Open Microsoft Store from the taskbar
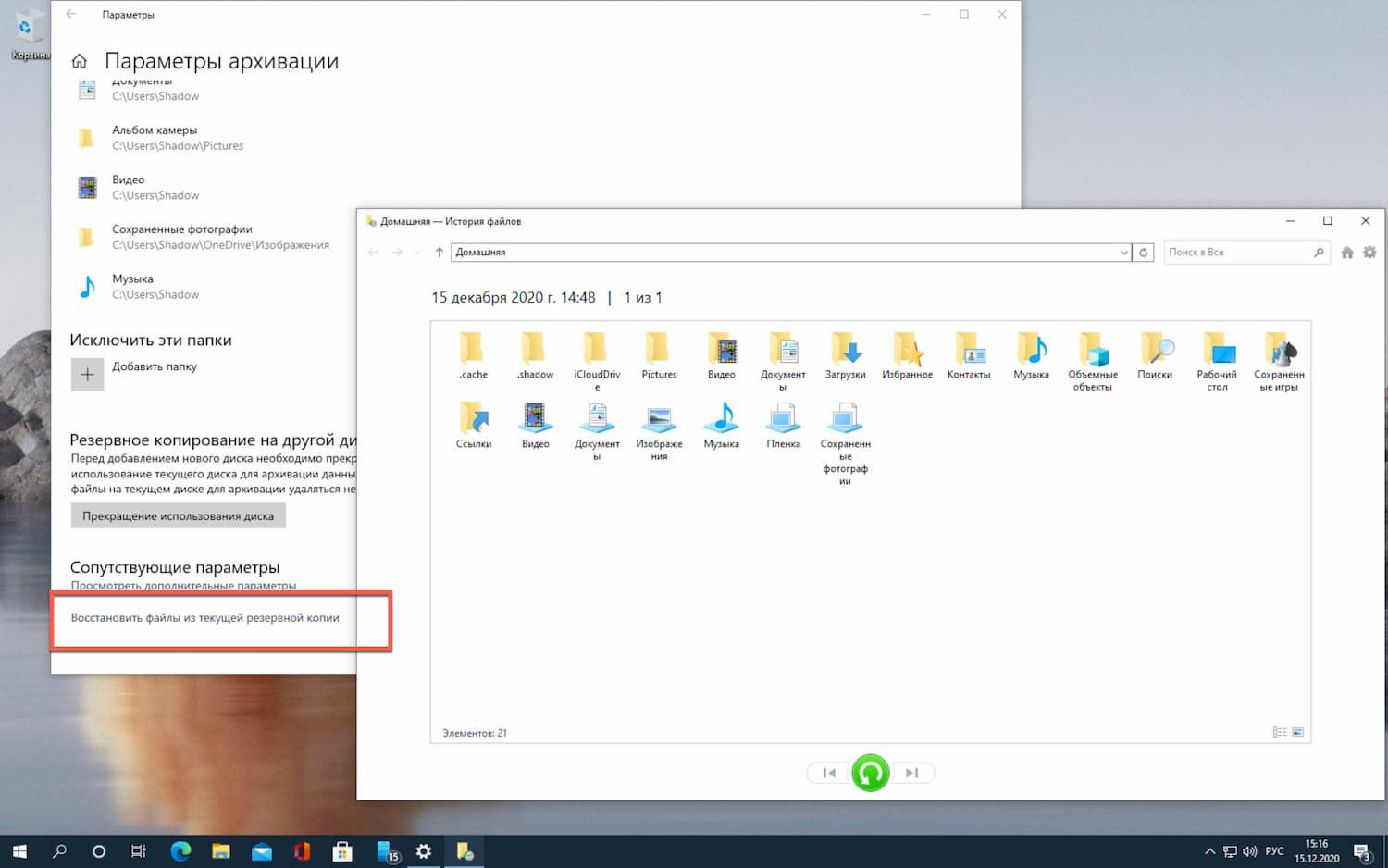The width and height of the screenshot is (1388, 868). point(342,851)
